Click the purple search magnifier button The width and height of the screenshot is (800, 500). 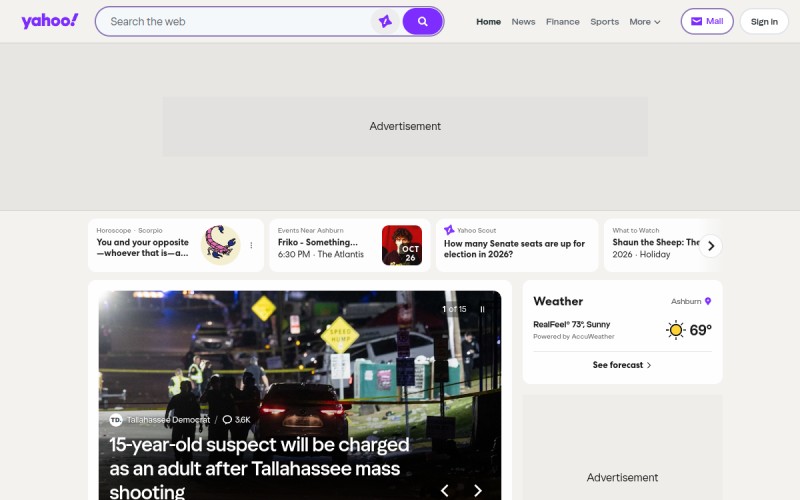(422, 21)
